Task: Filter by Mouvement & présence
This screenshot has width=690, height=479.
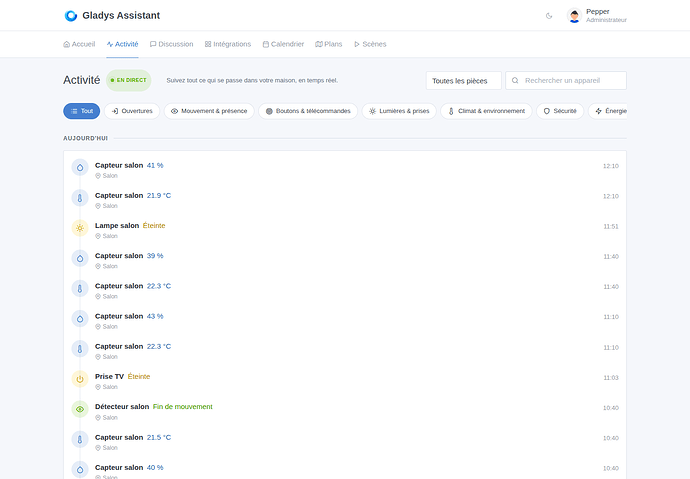Action: 209,111
